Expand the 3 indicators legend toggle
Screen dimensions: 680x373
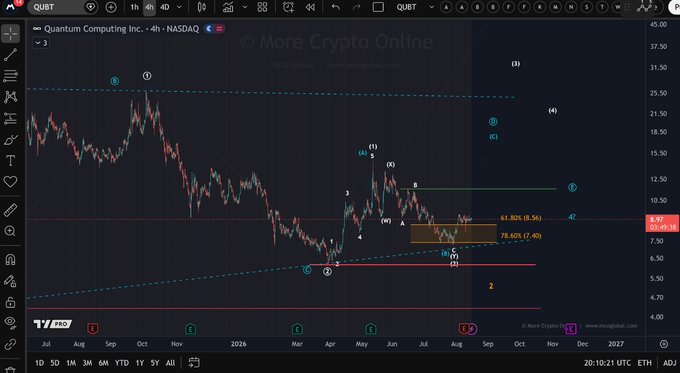41,43
